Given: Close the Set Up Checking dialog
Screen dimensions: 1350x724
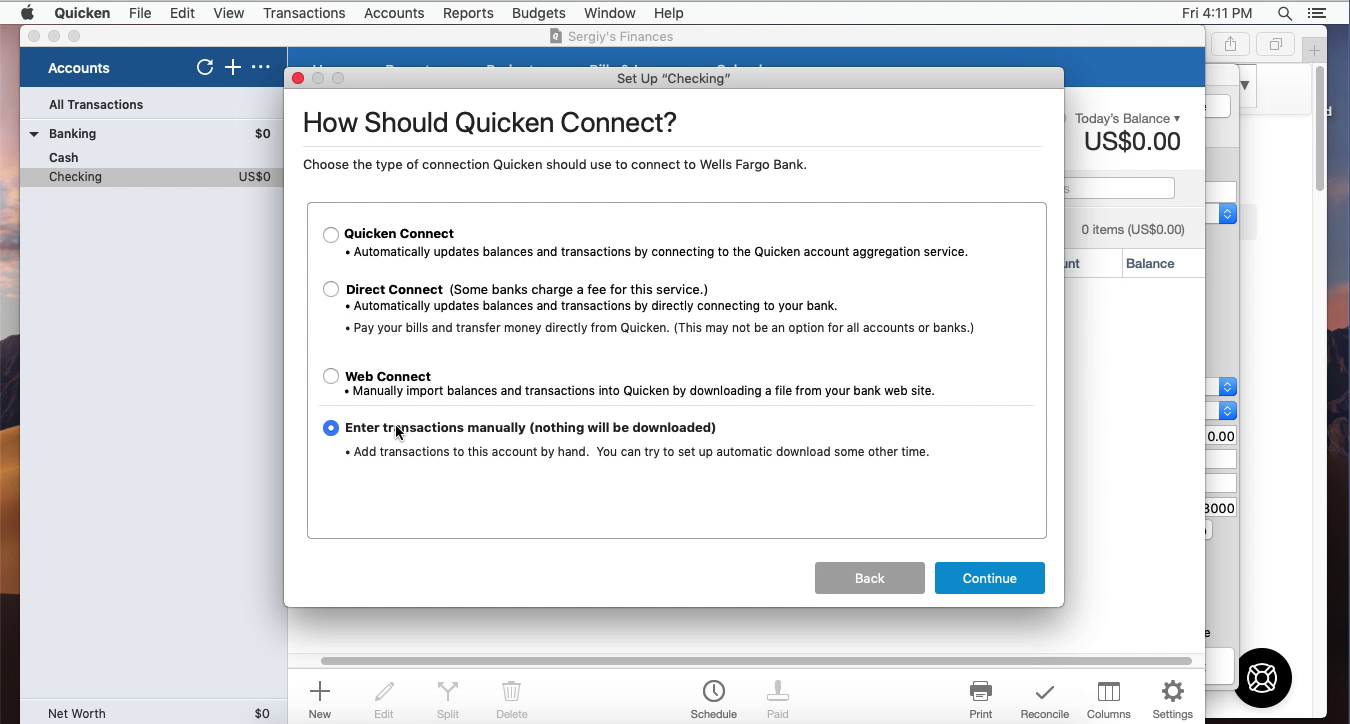Looking at the screenshot, I should [298, 78].
